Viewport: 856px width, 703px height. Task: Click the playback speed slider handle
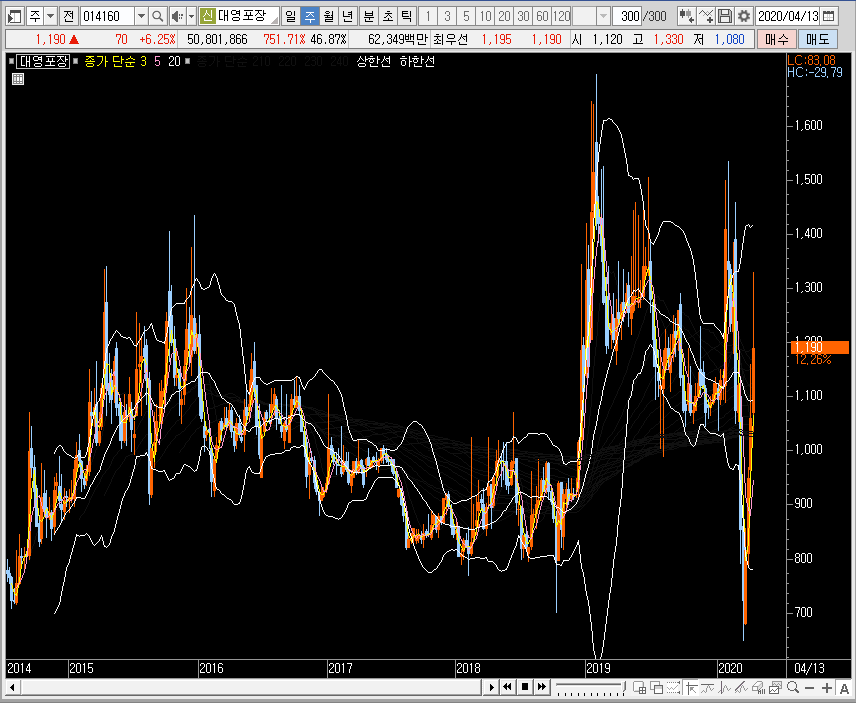click(624, 687)
